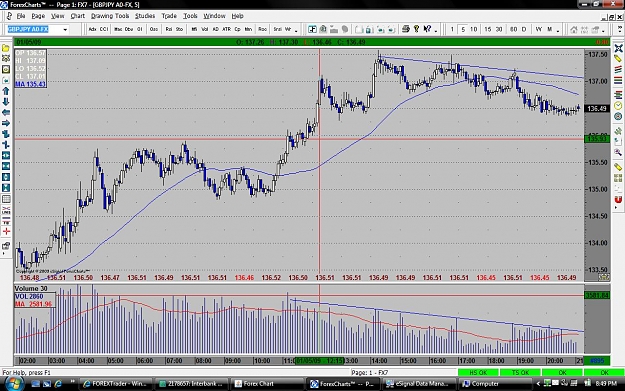Screen dimensions: 625x391
Task: Add the Vol volume study
Action: (204, 29)
